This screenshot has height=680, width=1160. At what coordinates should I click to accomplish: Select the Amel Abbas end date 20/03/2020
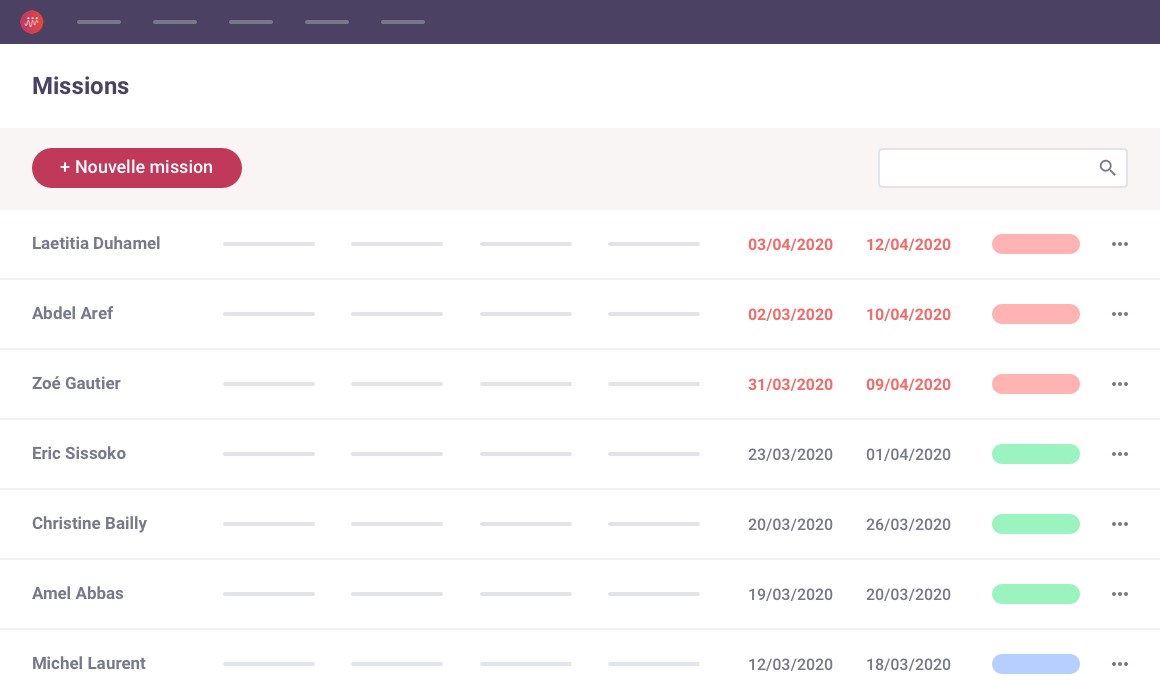click(x=908, y=594)
